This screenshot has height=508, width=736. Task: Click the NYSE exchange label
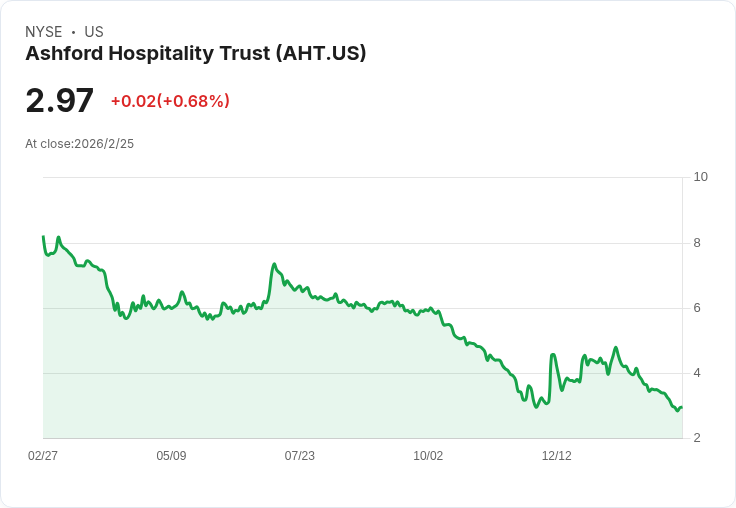tap(44, 32)
